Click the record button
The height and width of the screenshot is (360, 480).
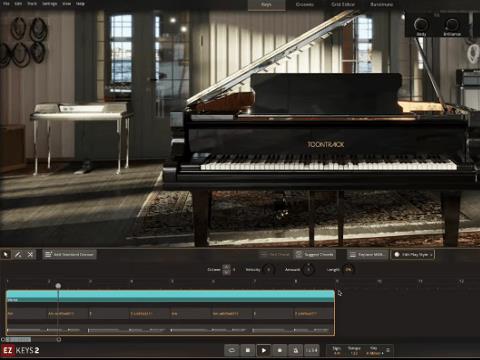pyautogui.click(x=280, y=350)
